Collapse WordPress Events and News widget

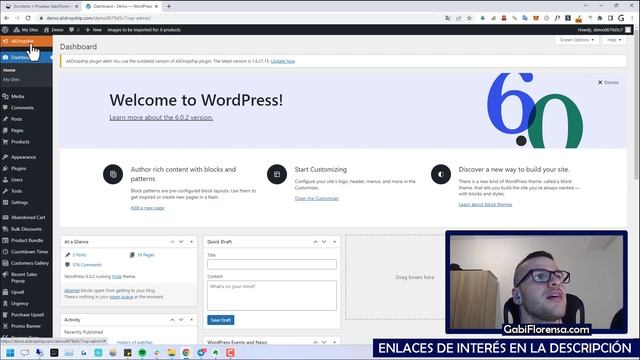334,342
